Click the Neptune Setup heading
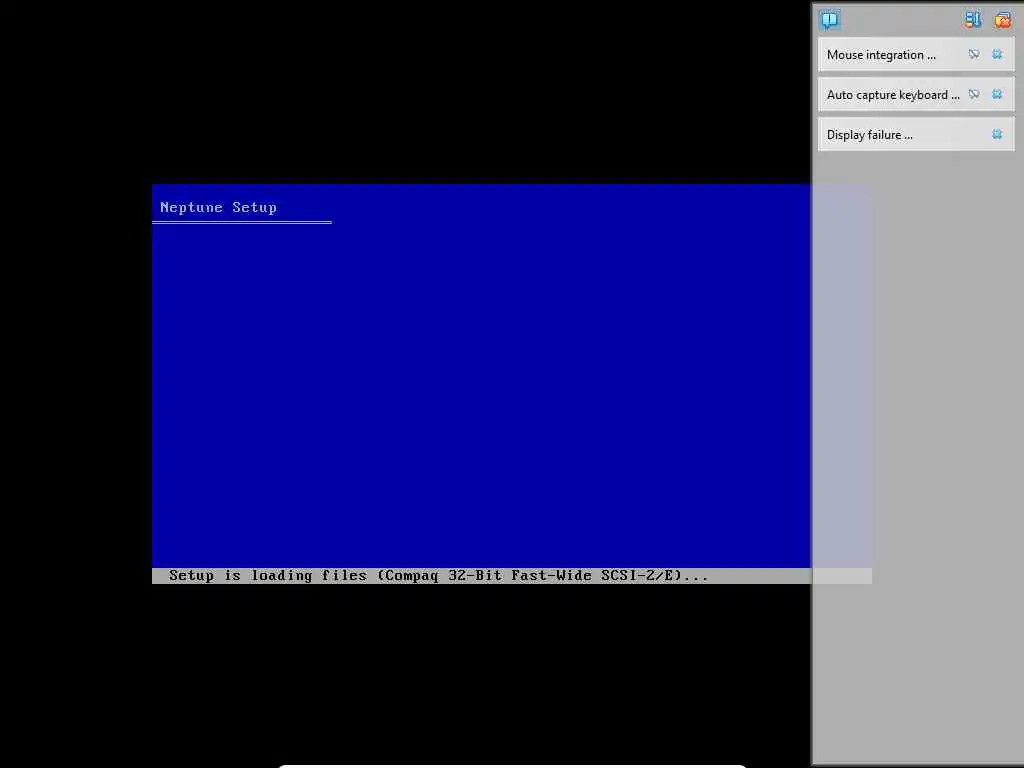This screenshot has height=768, width=1024. pos(218,207)
